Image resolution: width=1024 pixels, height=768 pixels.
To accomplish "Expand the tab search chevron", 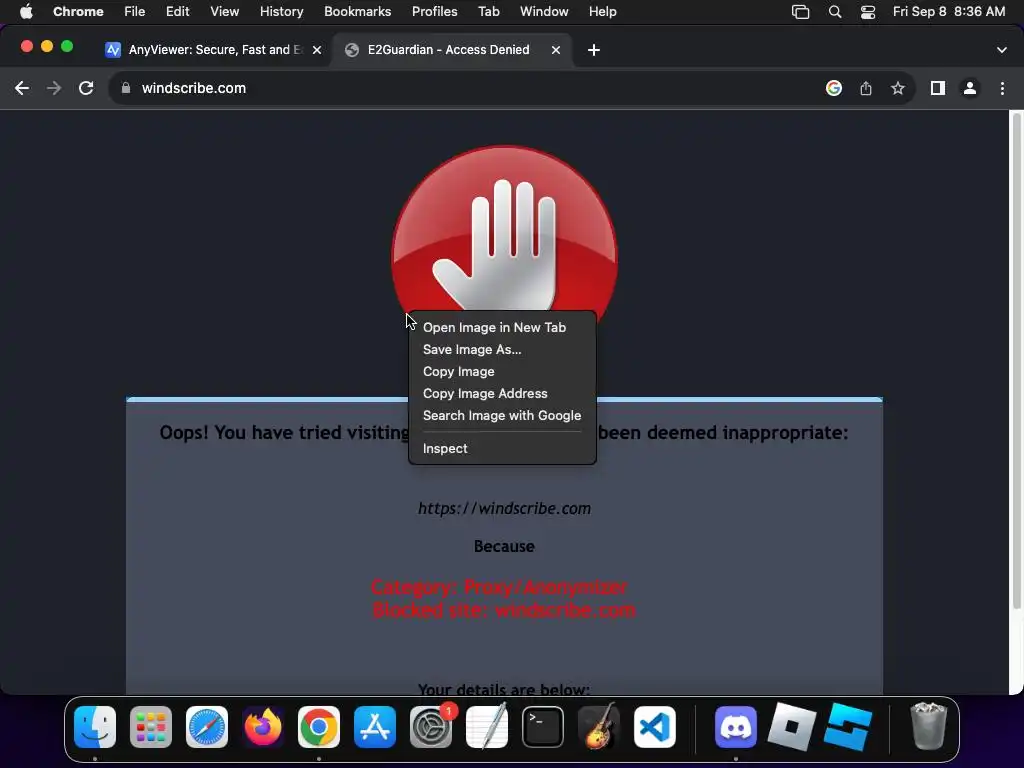I will pos(1002,50).
